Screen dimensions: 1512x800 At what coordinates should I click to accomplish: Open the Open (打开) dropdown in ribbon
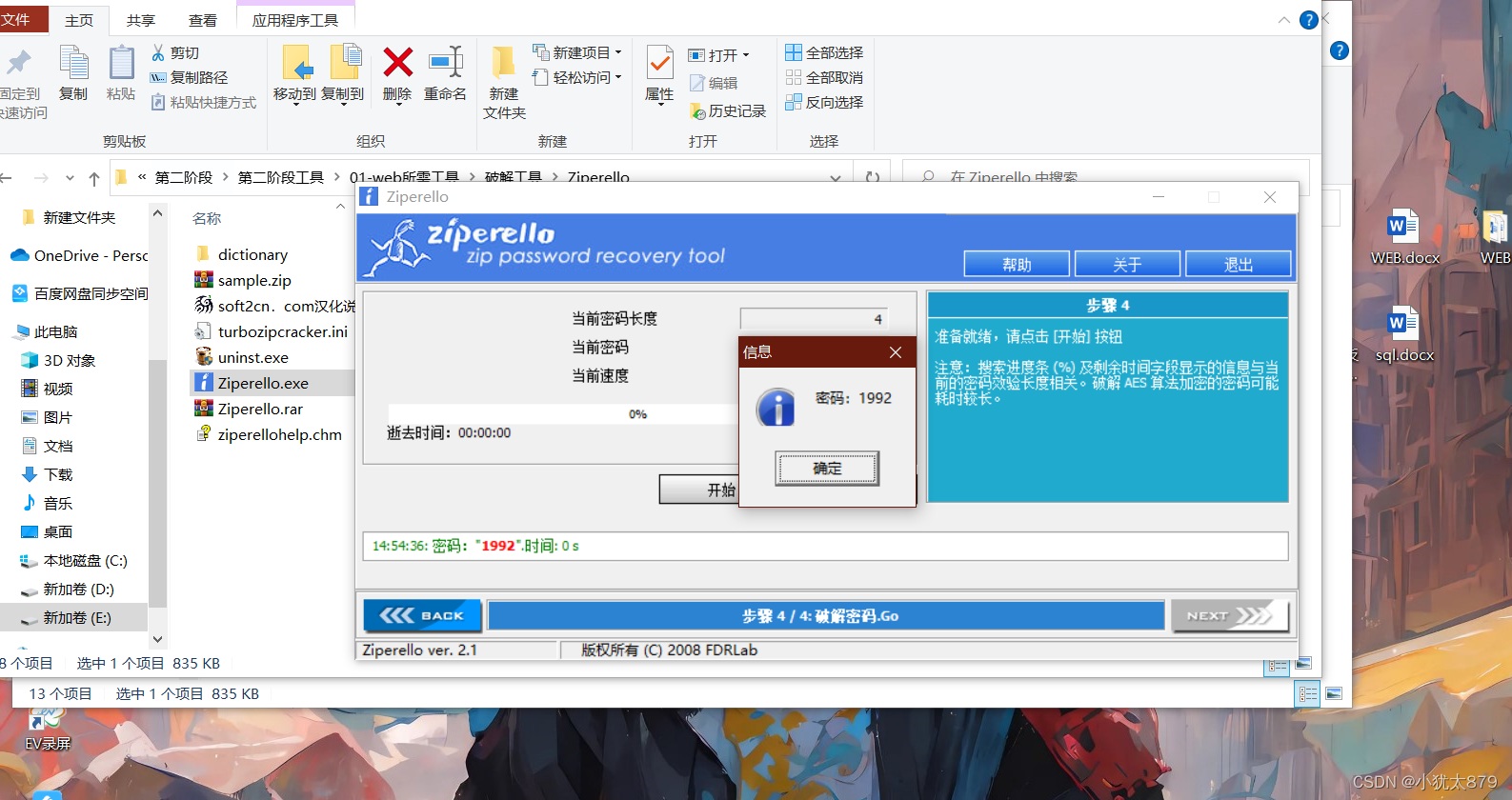click(719, 55)
